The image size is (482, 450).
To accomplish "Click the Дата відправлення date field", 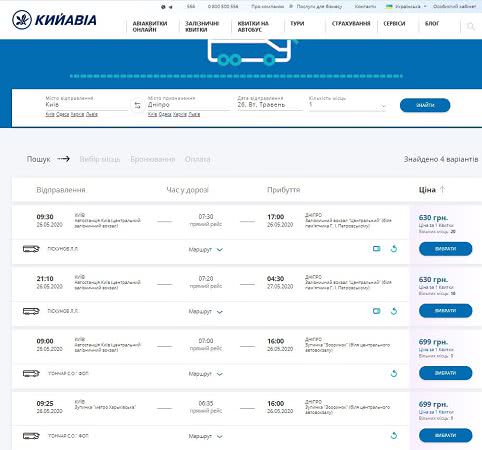I will (269, 105).
